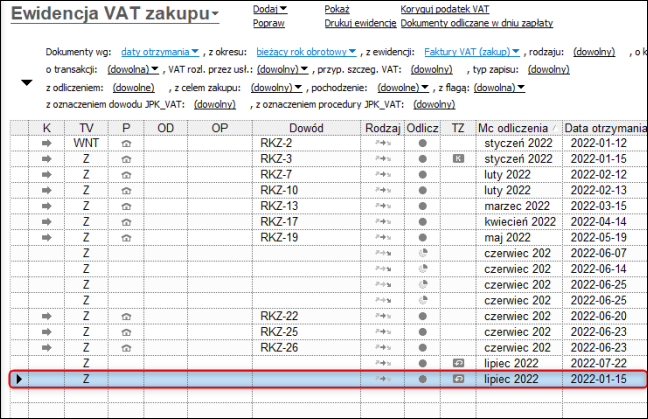Screen dimensions: 648x419
Task: Click typ zapisu (dowolny) link
Action: [x=548, y=70]
